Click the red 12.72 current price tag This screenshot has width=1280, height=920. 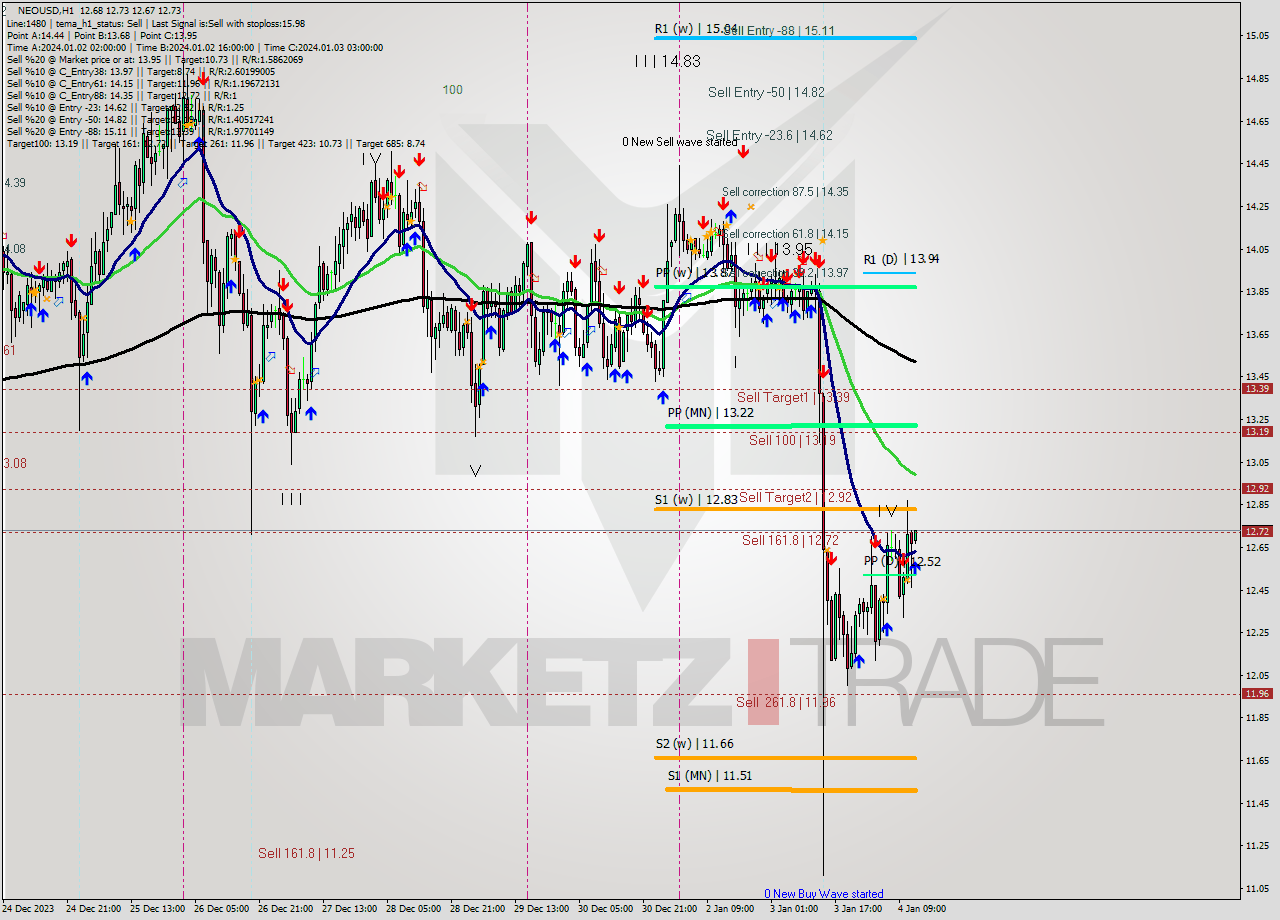1257,531
